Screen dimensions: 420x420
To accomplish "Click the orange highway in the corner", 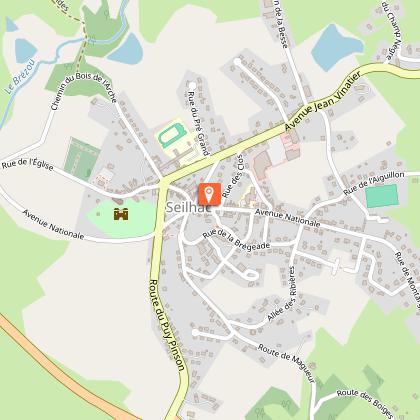I will [60, 370].
